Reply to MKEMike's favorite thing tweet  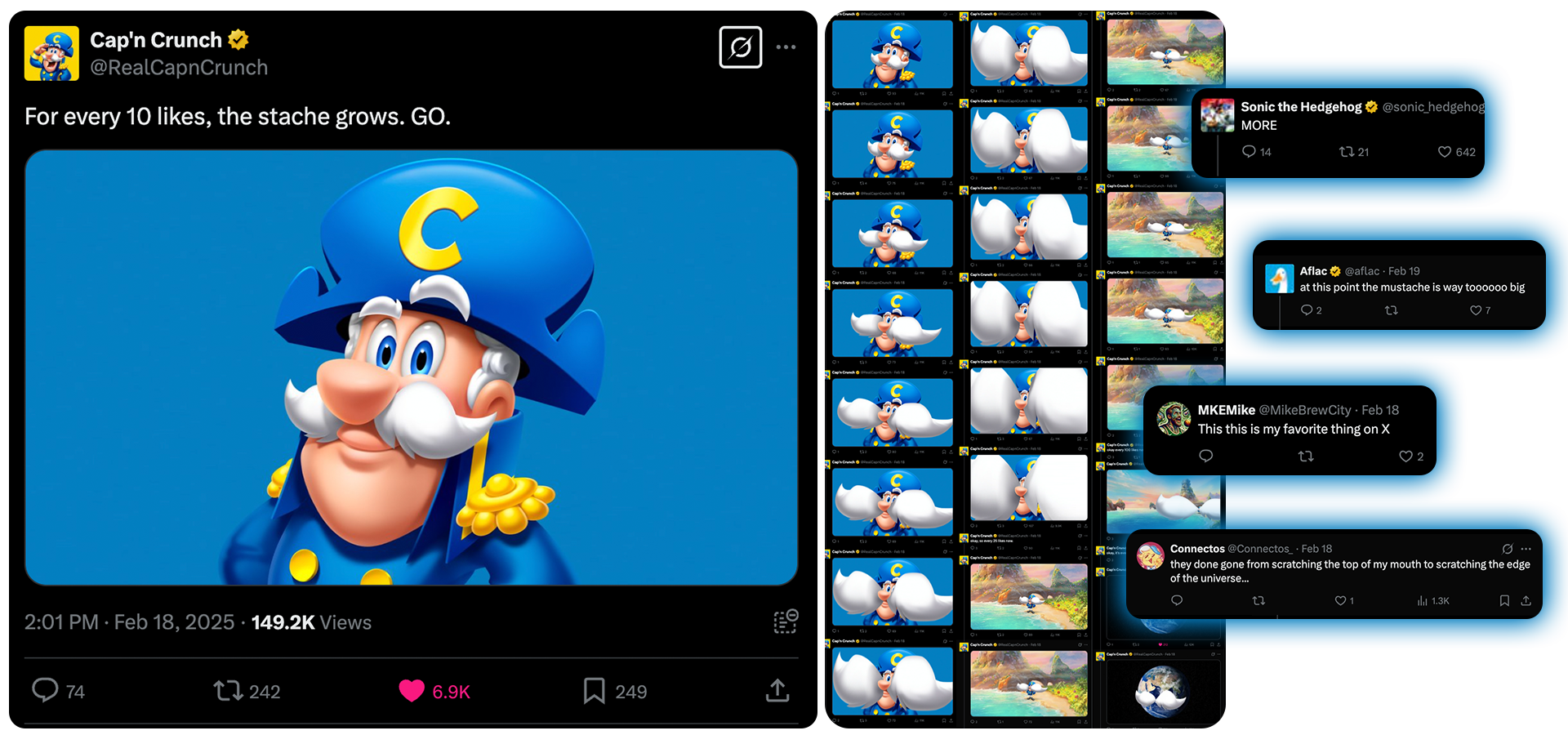(1205, 456)
